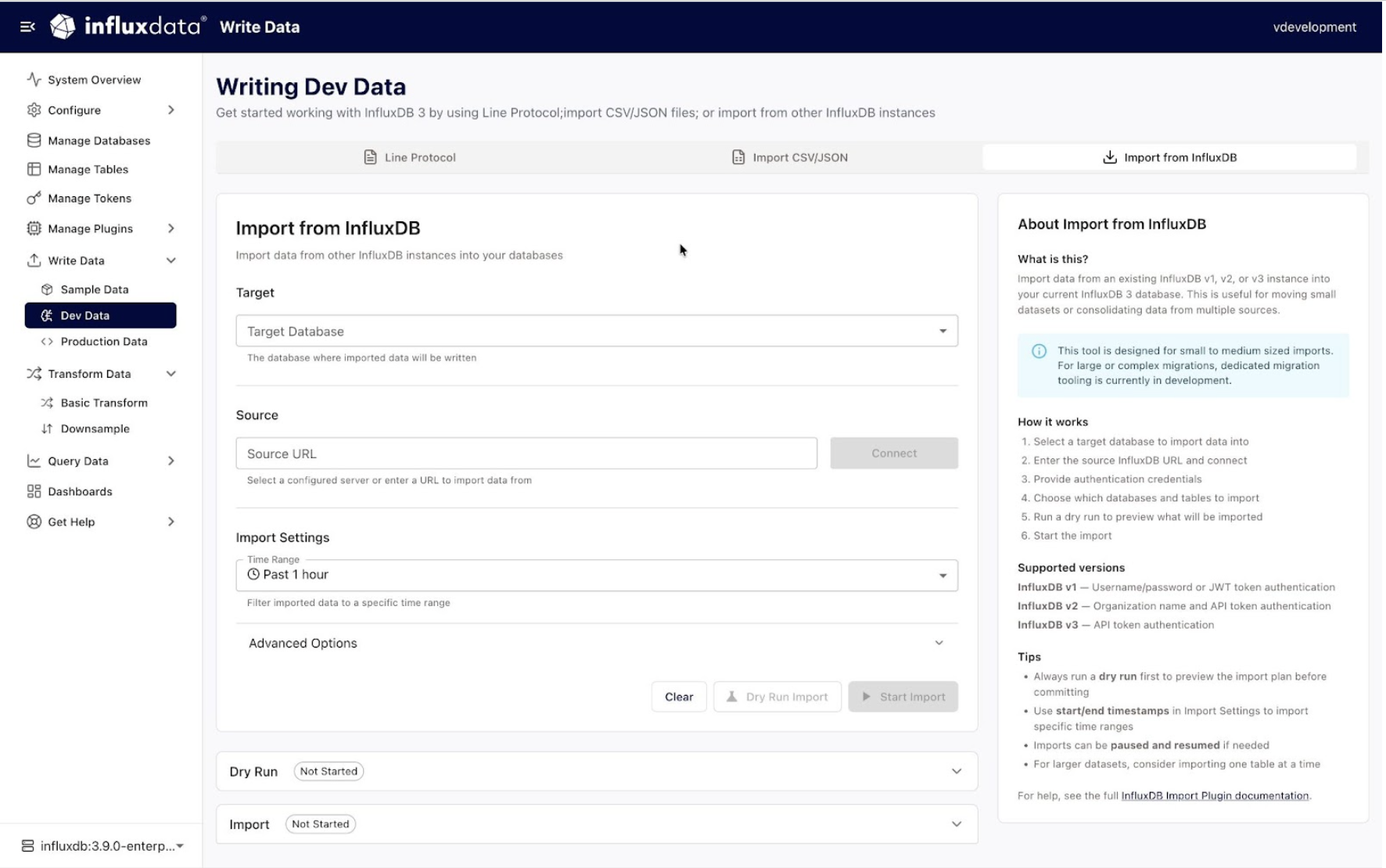The width and height of the screenshot is (1386, 868).
Task: Focus the Source URL input field
Action: (x=526, y=454)
